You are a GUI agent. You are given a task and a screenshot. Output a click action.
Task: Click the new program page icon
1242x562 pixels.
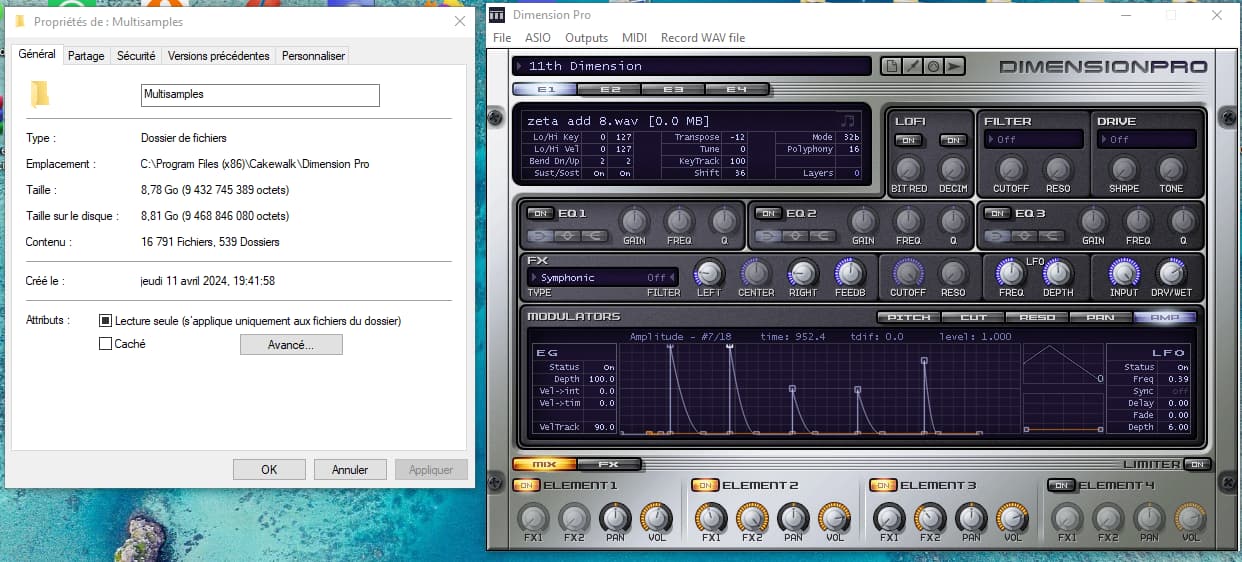tap(890, 67)
